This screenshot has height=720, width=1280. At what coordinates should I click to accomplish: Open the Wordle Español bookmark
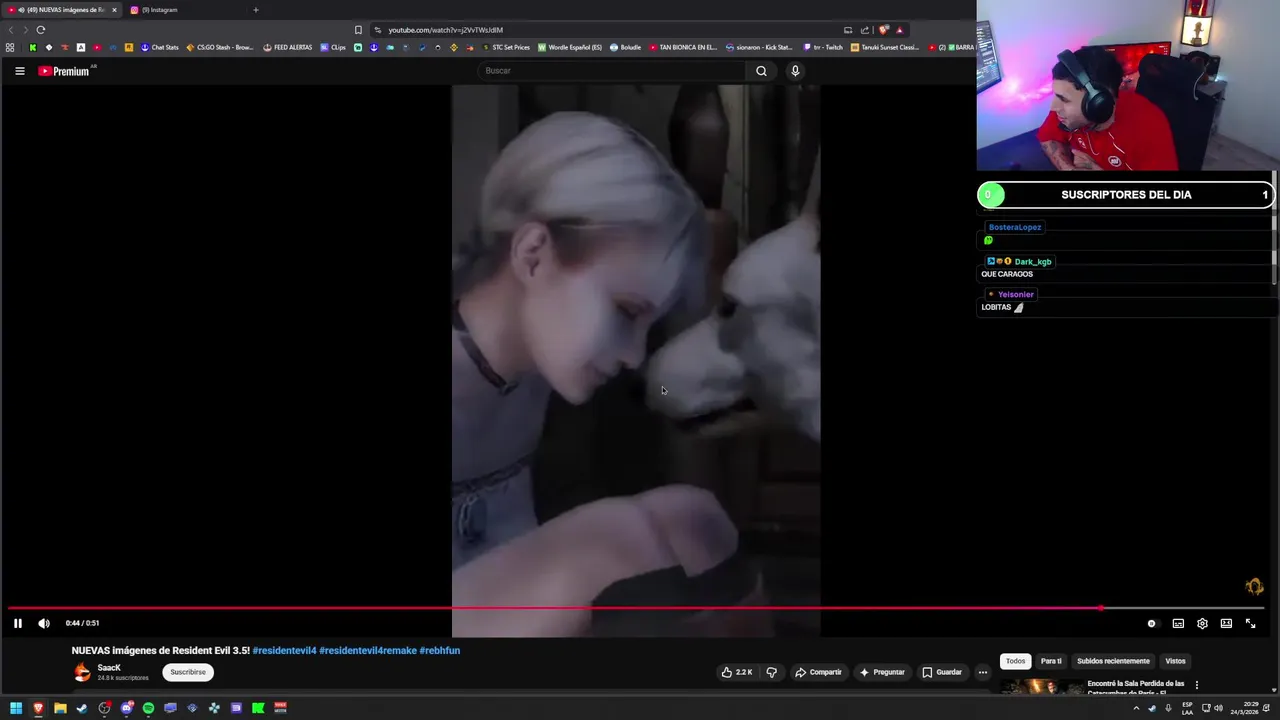point(570,47)
